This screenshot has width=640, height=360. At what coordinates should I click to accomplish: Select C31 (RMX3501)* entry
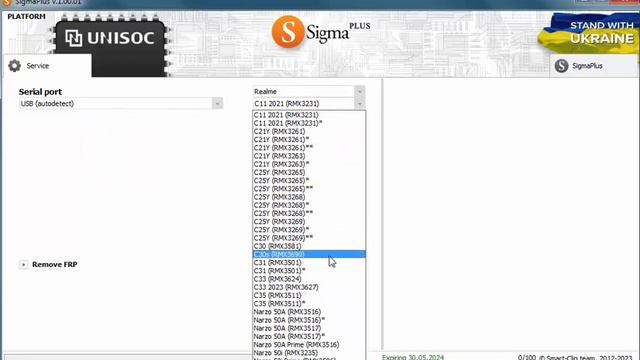point(309,271)
